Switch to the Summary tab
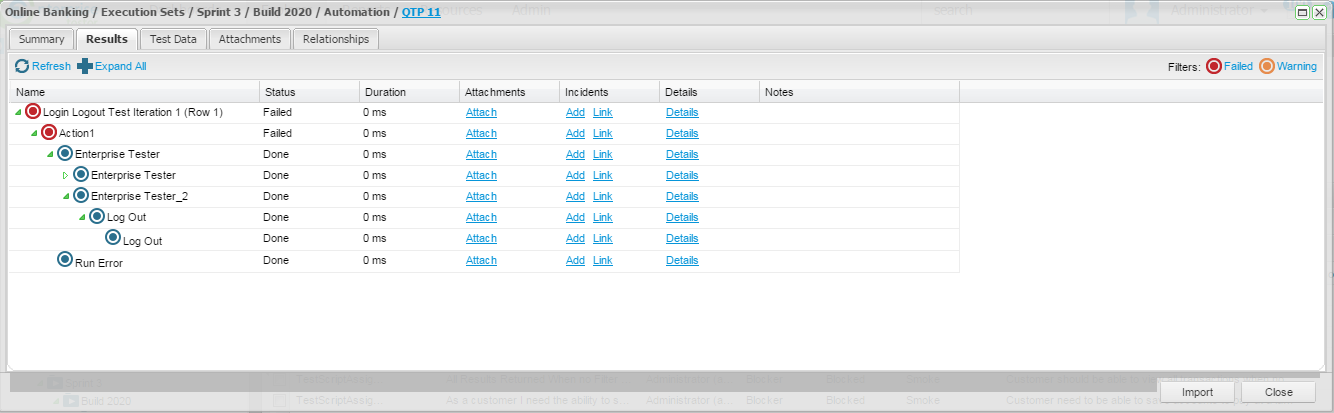This screenshot has width=1334, height=413. [41, 39]
